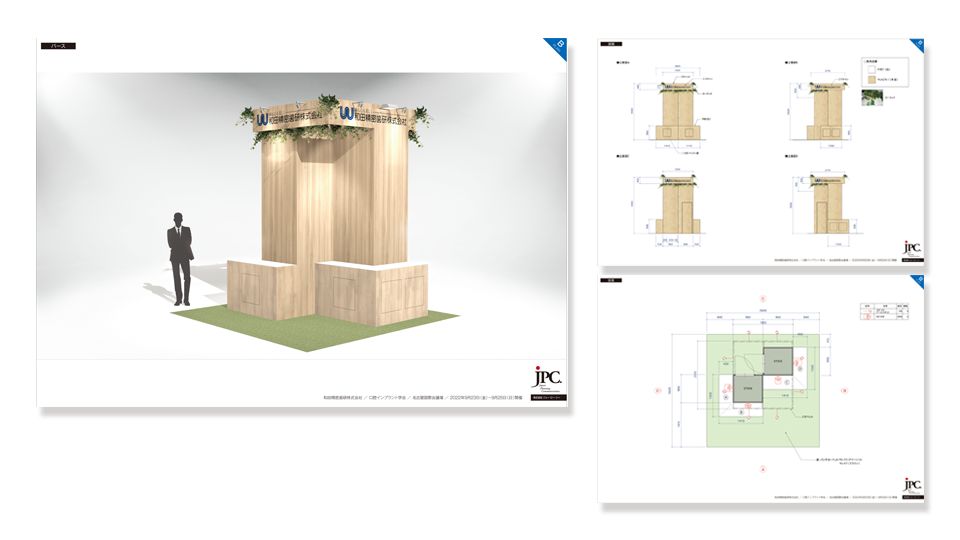Click the blue corner badge on the elevation sheet

918,45
